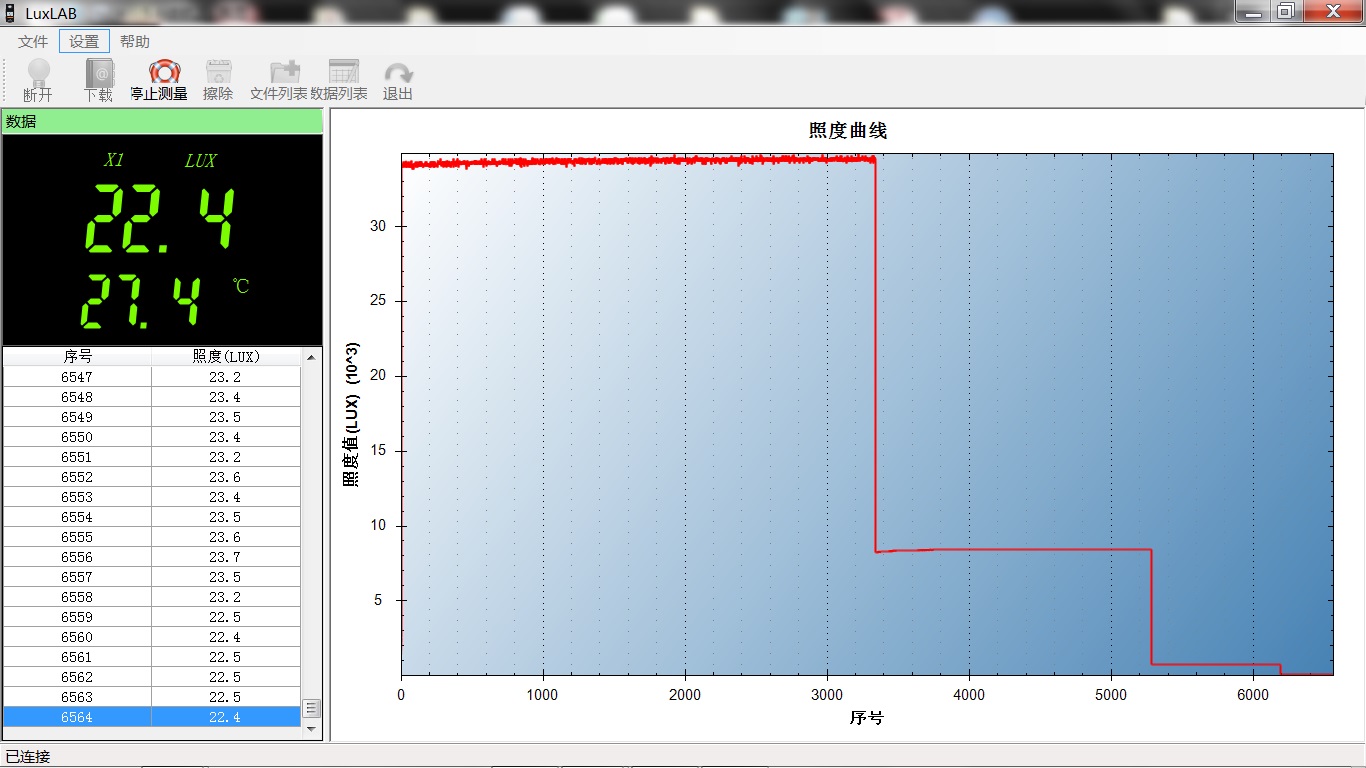This screenshot has height=768, width=1366.
Task: Select the 数据 panel header
Action: pos(162,121)
